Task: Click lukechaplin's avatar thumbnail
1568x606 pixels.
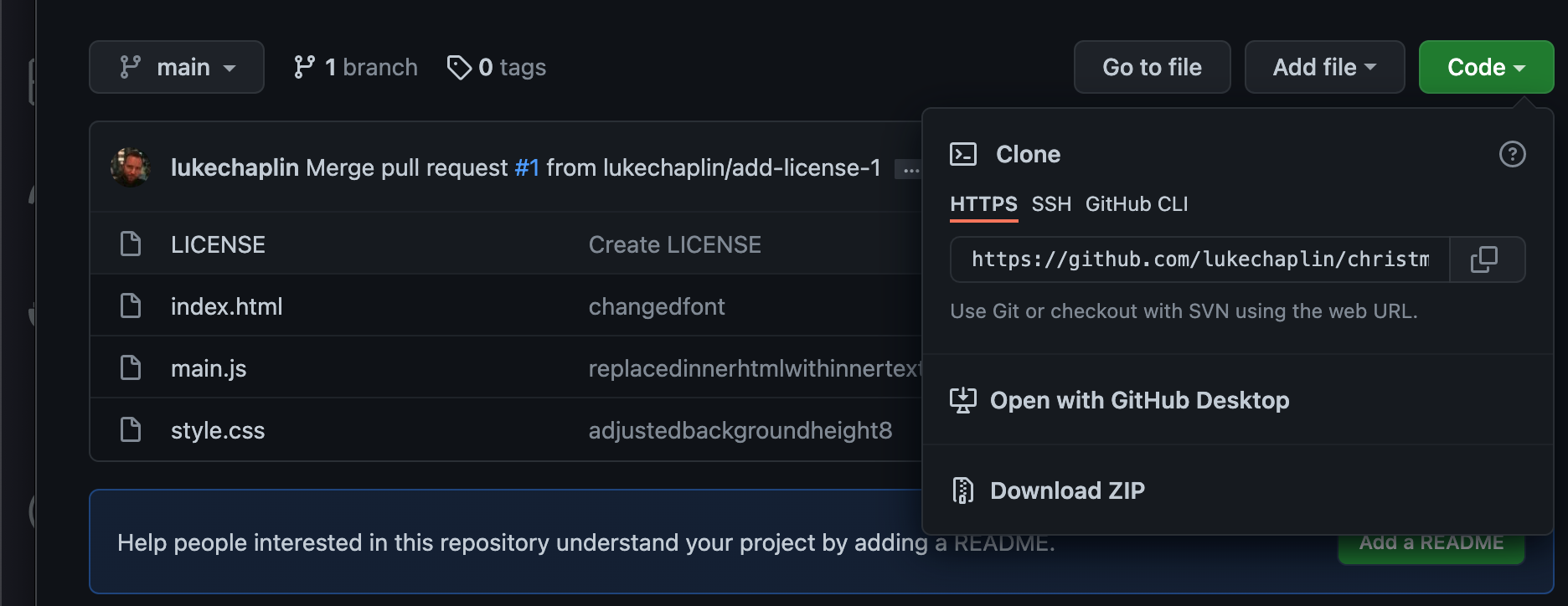Action: (130, 167)
